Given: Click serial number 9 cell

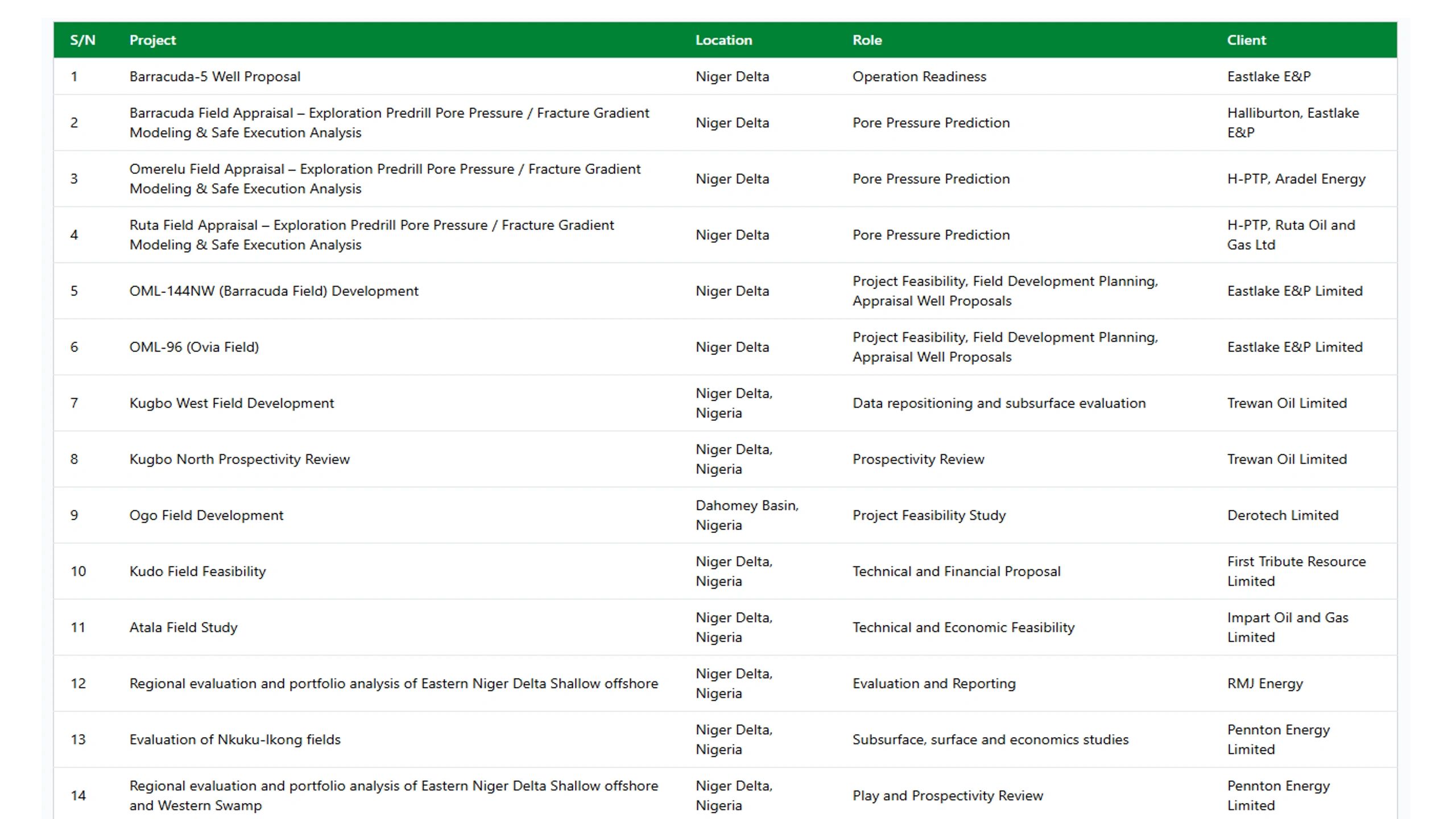Looking at the screenshot, I should (x=74, y=515).
